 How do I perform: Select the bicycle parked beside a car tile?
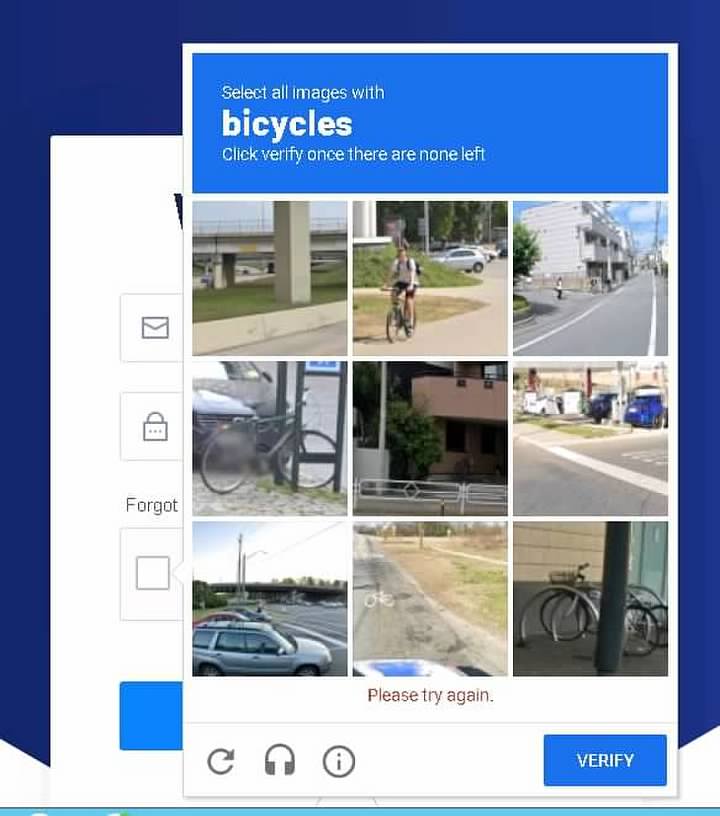[269, 439]
